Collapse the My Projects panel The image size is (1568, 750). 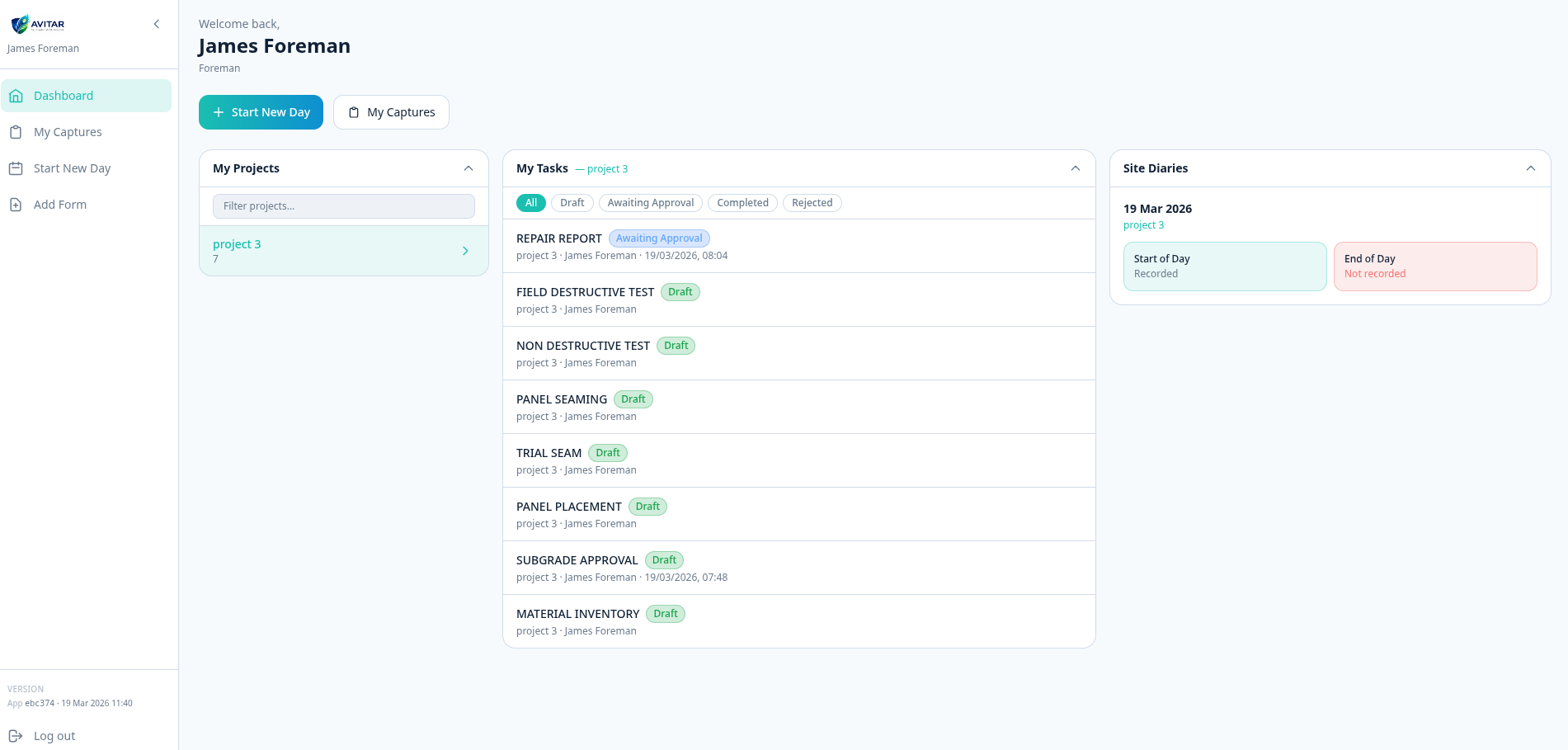pos(469,167)
